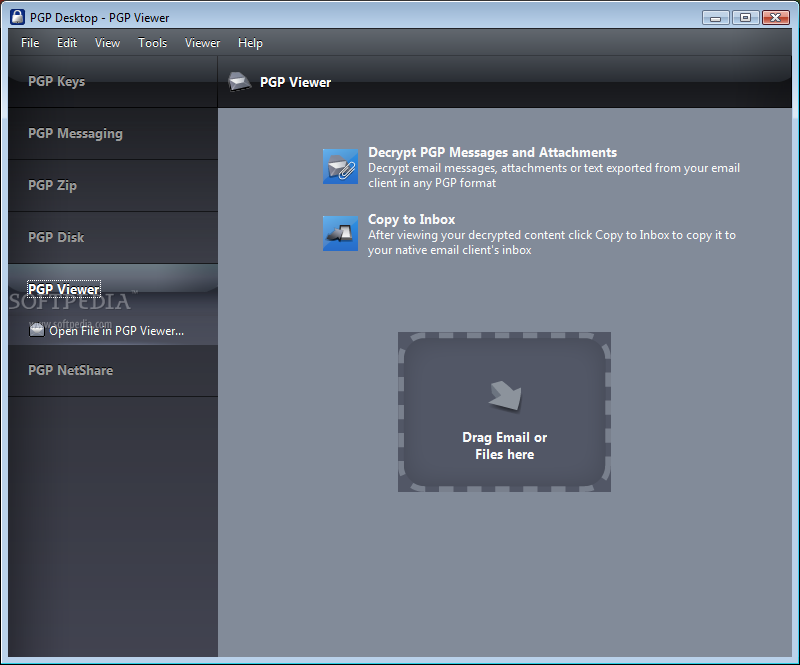The height and width of the screenshot is (665, 800).
Task: Select the PGP Messaging sidebar section
Action: (x=113, y=134)
